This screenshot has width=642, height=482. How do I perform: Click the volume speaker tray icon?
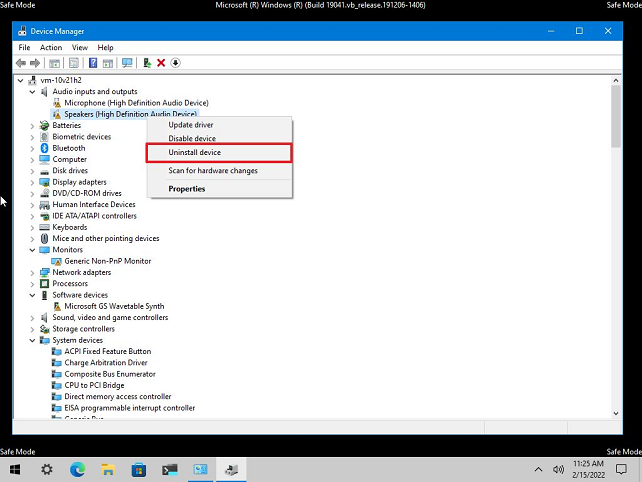[x=558, y=470]
